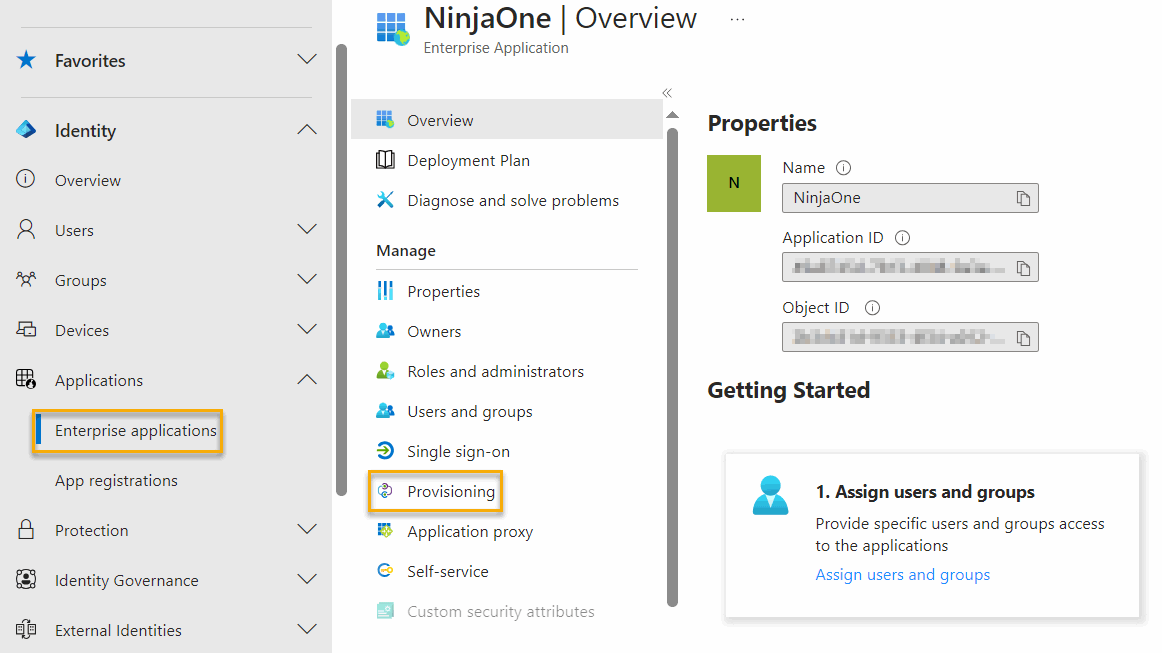Copy the Name field with its copy icon
This screenshot has height=653, width=1162.
1024,198
